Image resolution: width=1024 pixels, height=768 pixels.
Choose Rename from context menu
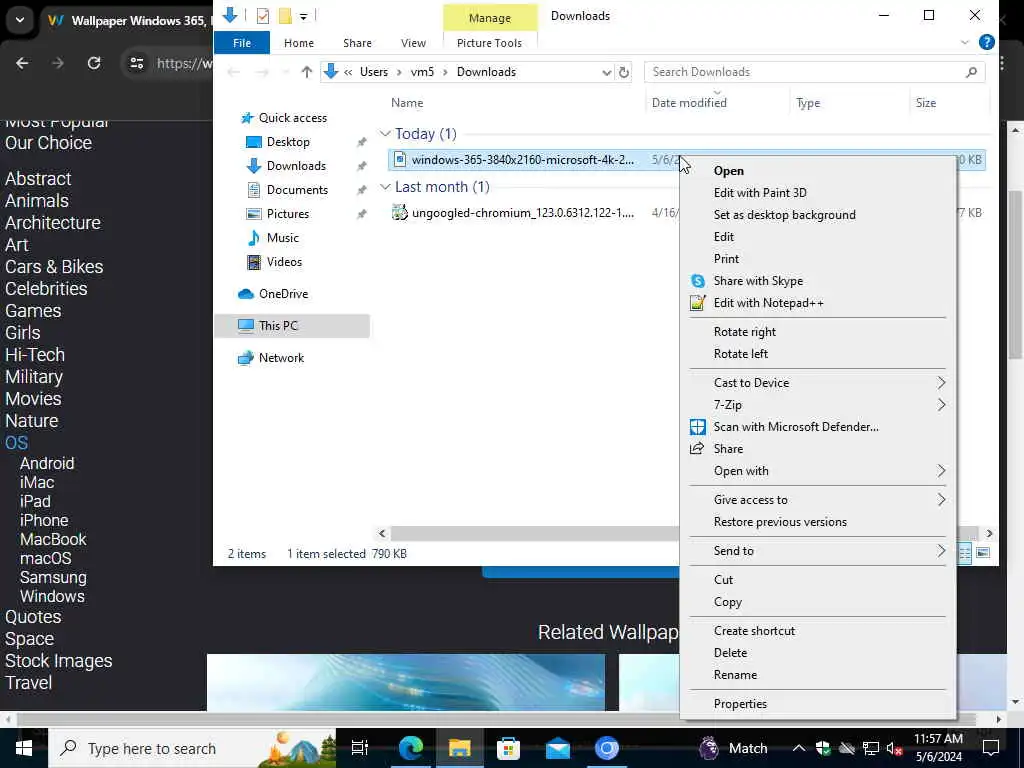(735, 675)
